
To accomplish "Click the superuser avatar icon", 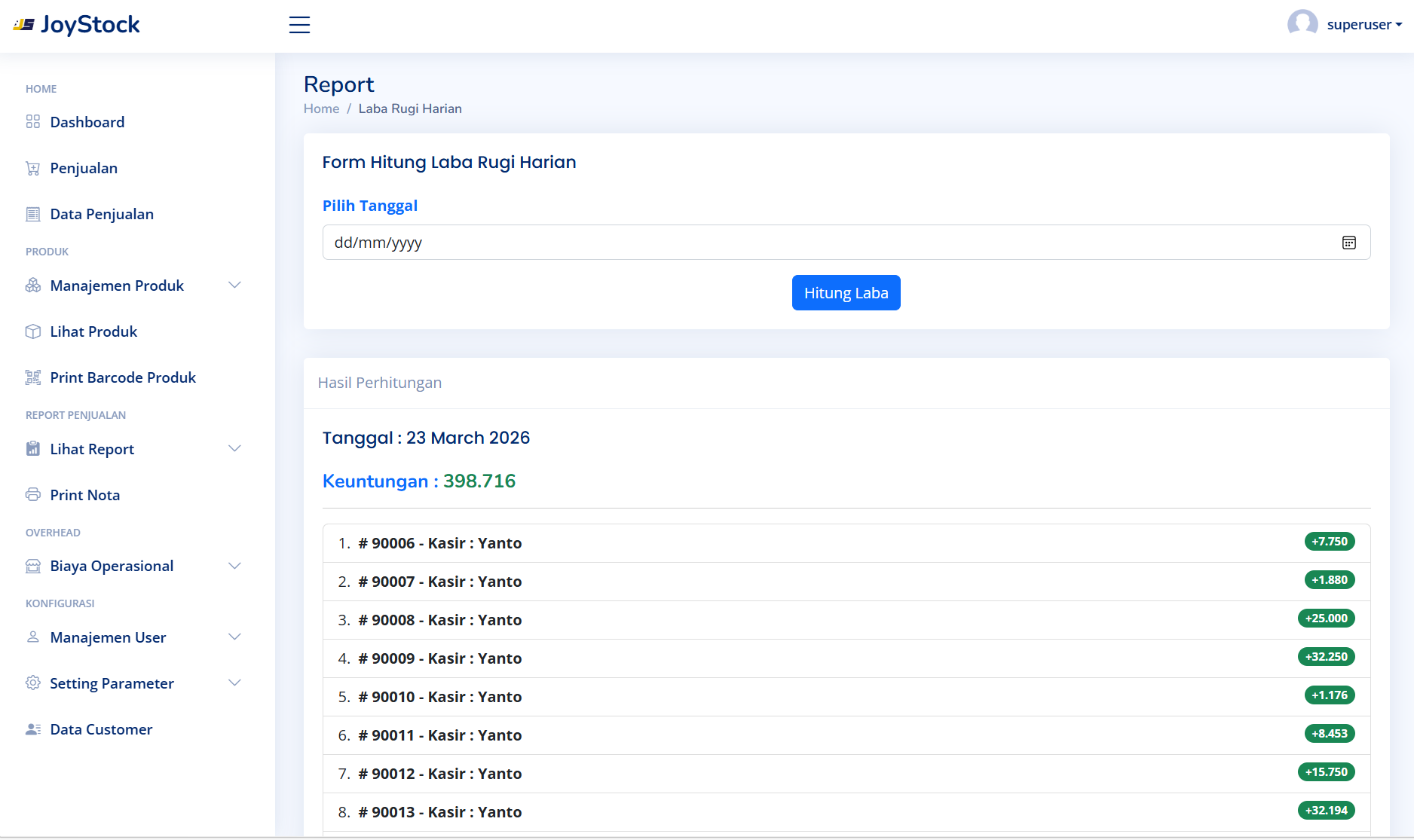I will coord(1302,24).
